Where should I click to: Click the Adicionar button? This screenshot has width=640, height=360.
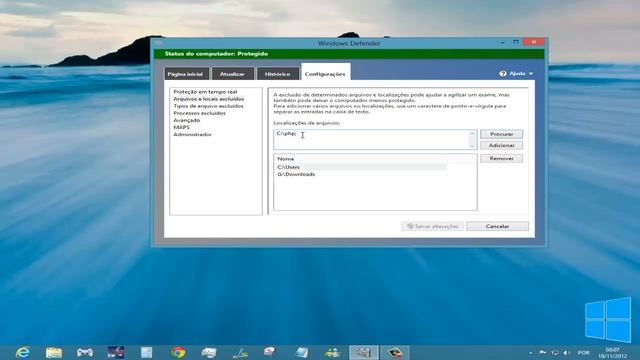pos(501,145)
